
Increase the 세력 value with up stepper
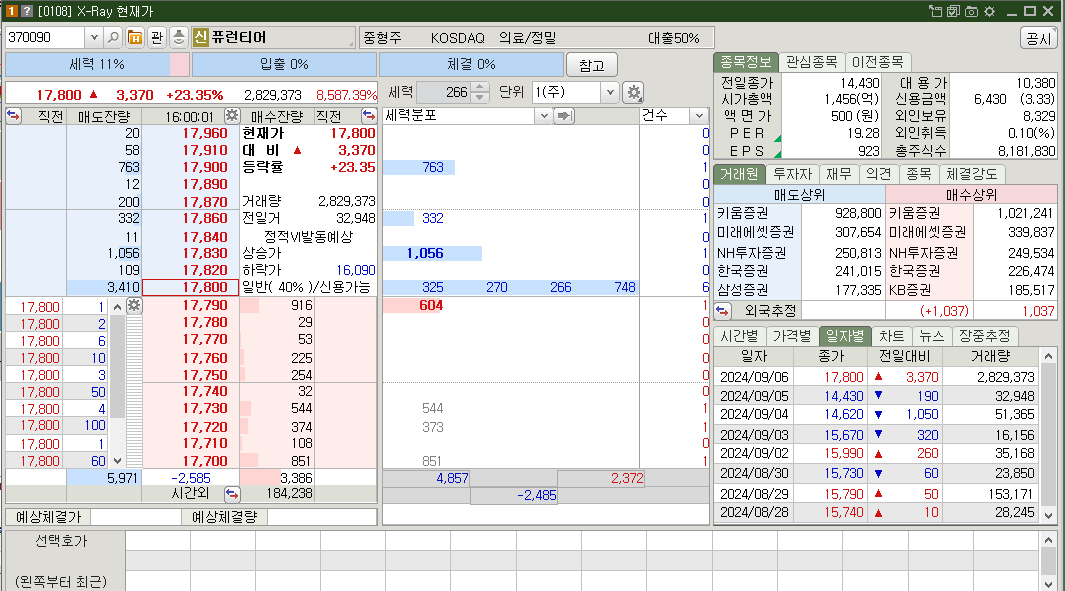click(x=480, y=87)
